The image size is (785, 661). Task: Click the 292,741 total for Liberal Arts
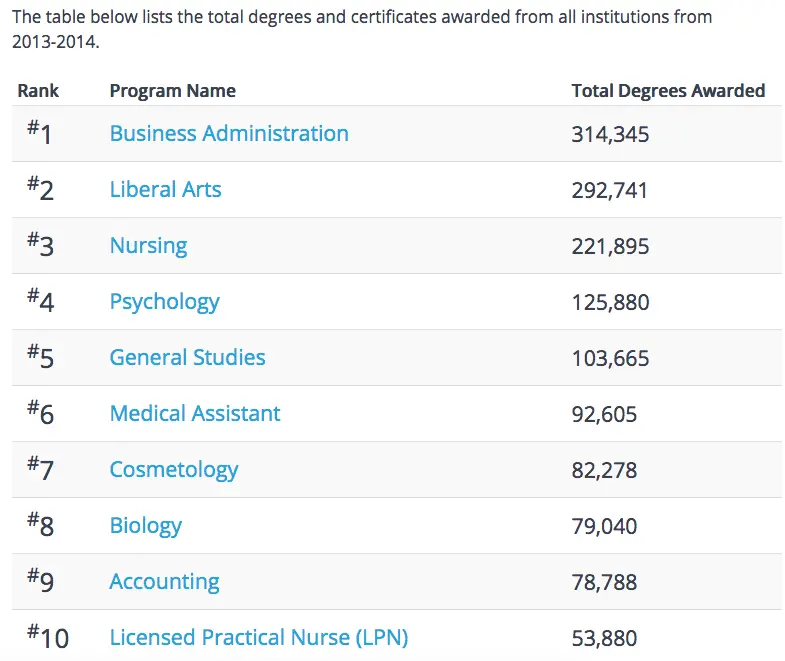coord(609,190)
